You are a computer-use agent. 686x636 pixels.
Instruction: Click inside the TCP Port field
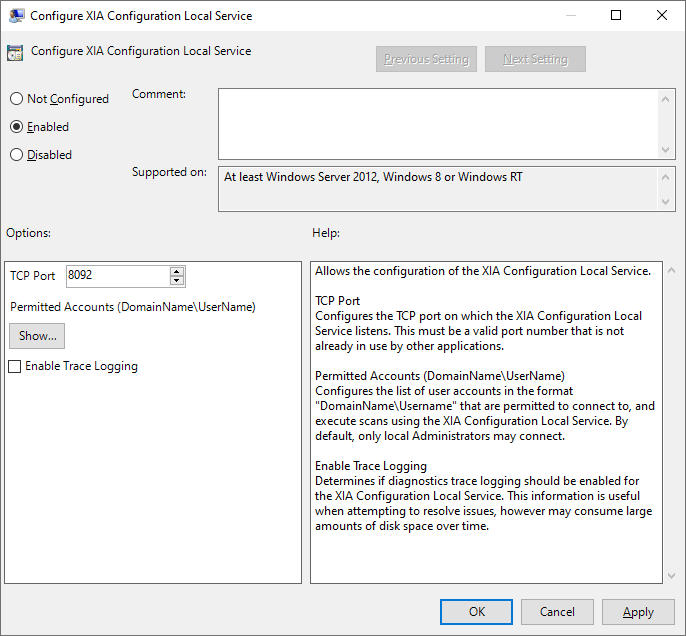pyautogui.click(x=118, y=276)
